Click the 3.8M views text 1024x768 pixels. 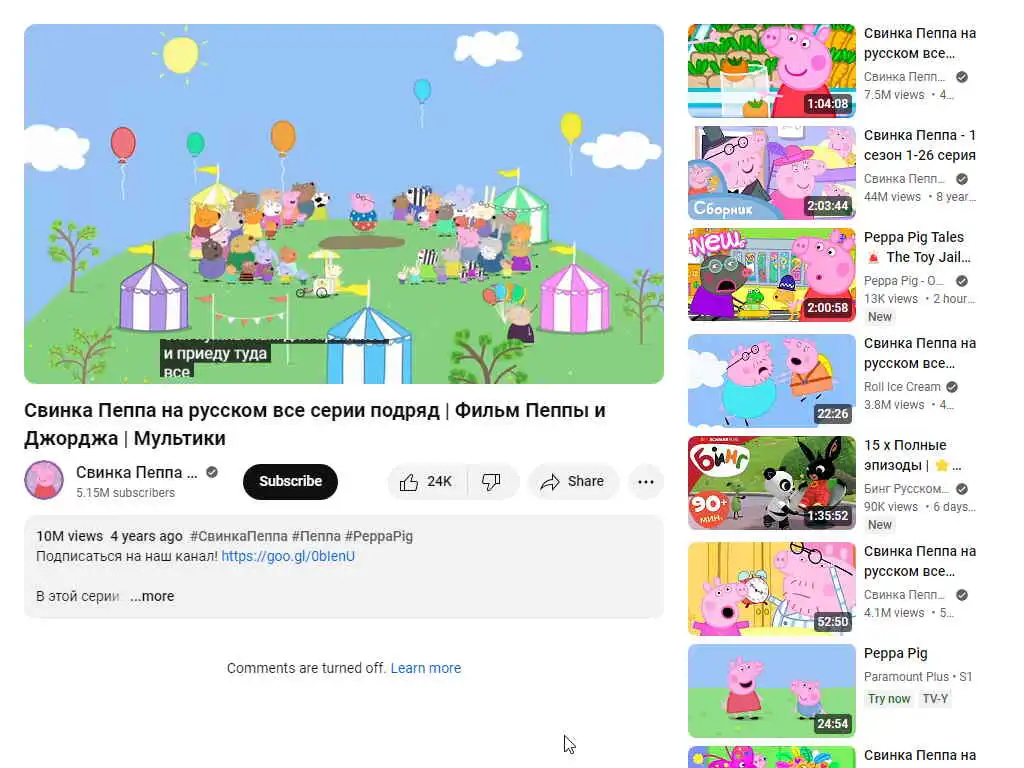click(x=894, y=405)
